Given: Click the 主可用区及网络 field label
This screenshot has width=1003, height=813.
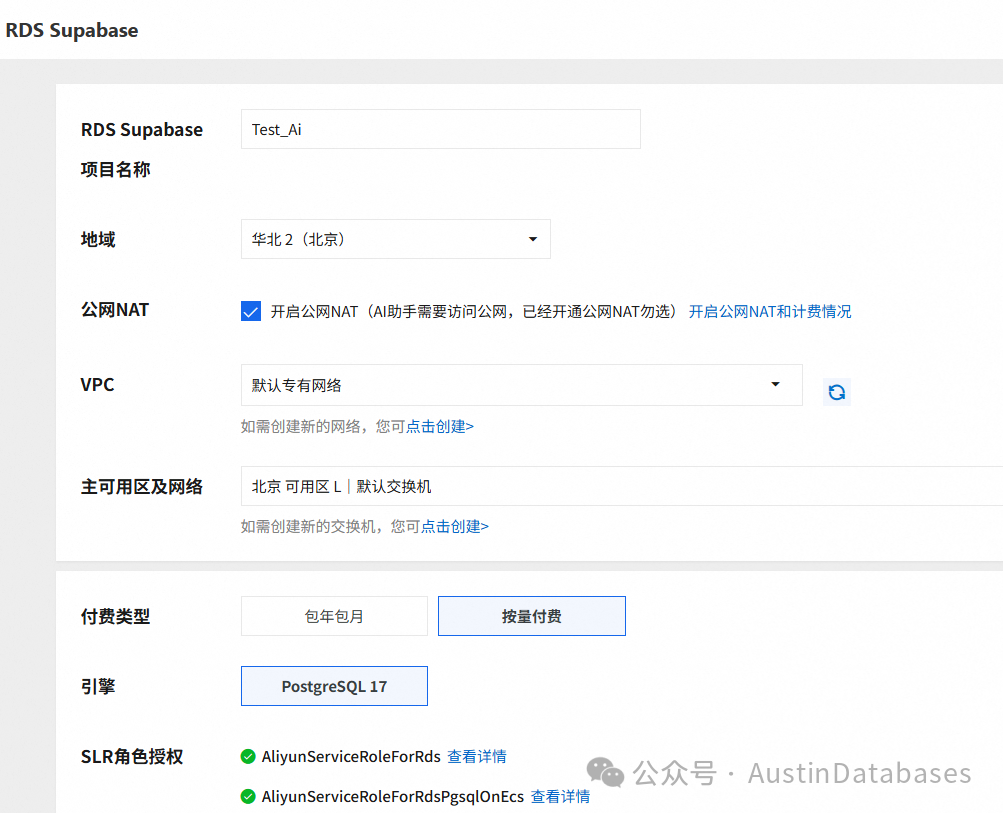Looking at the screenshot, I should 141,487.
